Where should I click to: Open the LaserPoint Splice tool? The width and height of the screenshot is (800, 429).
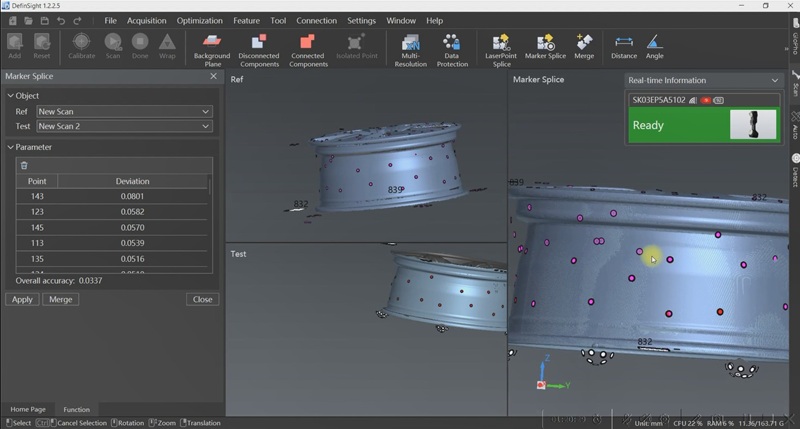point(499,43)
